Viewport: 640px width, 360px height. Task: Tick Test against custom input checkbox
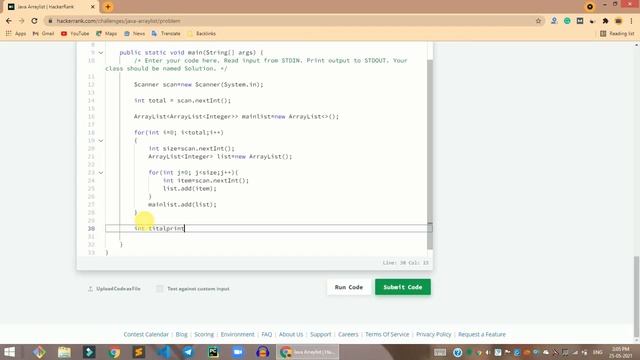coord(160,289)
